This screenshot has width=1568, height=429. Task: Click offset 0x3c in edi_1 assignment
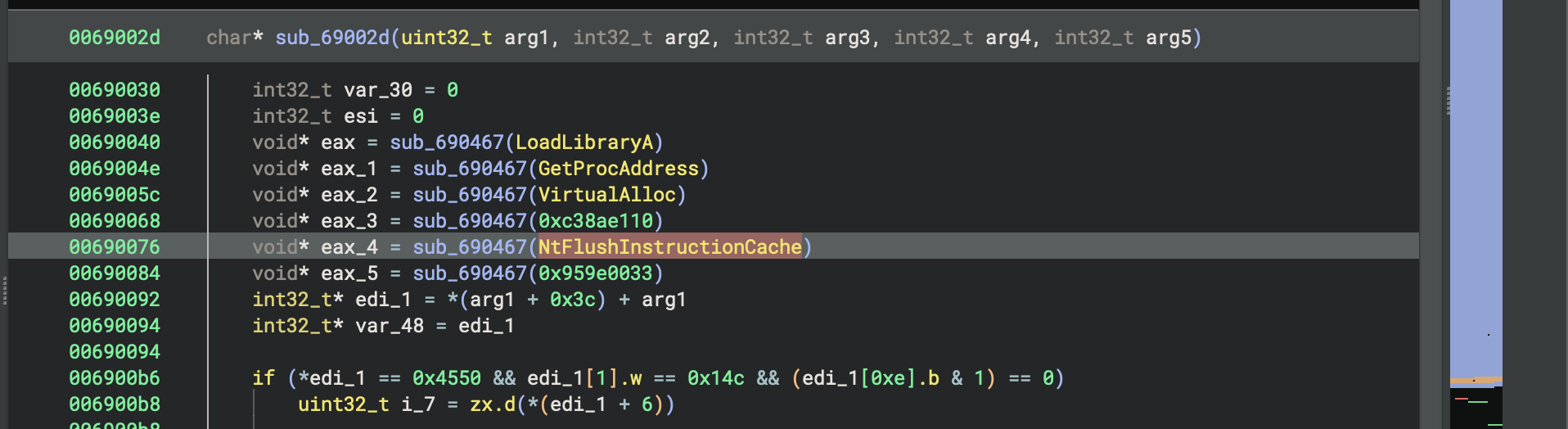[573, 300]
